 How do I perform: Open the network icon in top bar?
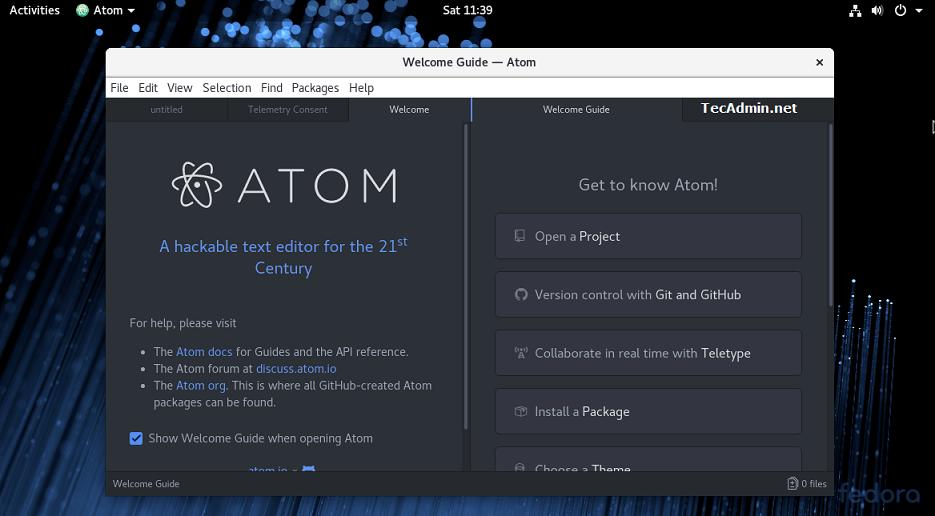pyautogui.click(x=855, y=10)
